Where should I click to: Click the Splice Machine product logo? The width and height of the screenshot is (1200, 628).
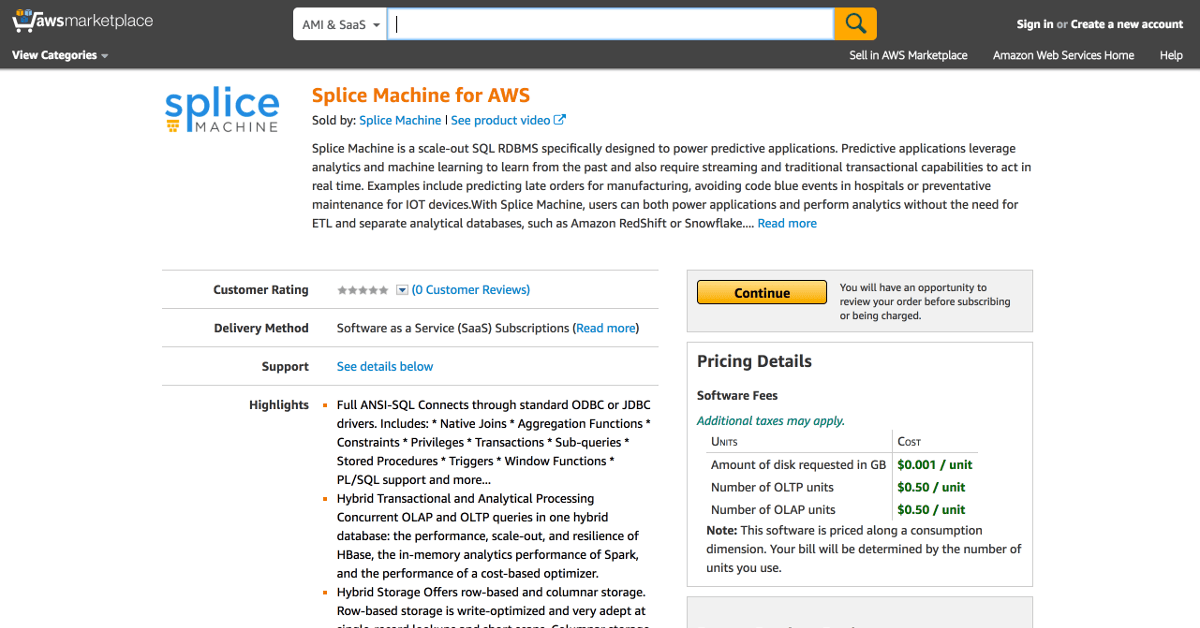222,111
